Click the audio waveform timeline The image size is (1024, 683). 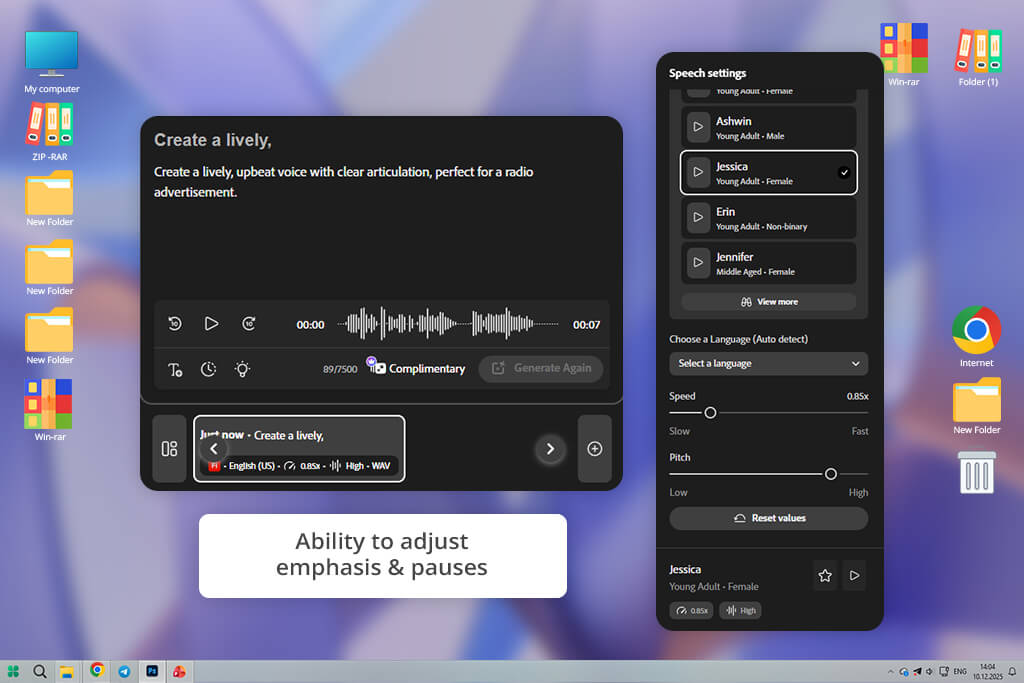448,324
